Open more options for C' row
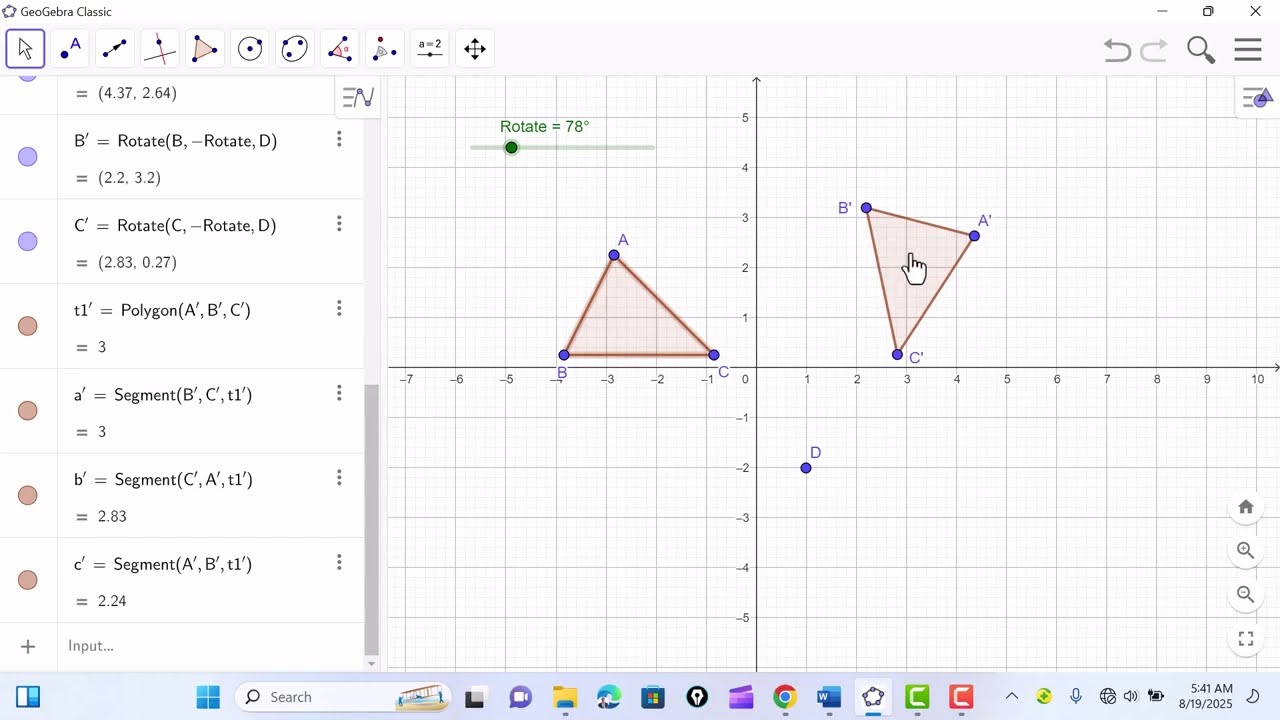 (339, 224)
